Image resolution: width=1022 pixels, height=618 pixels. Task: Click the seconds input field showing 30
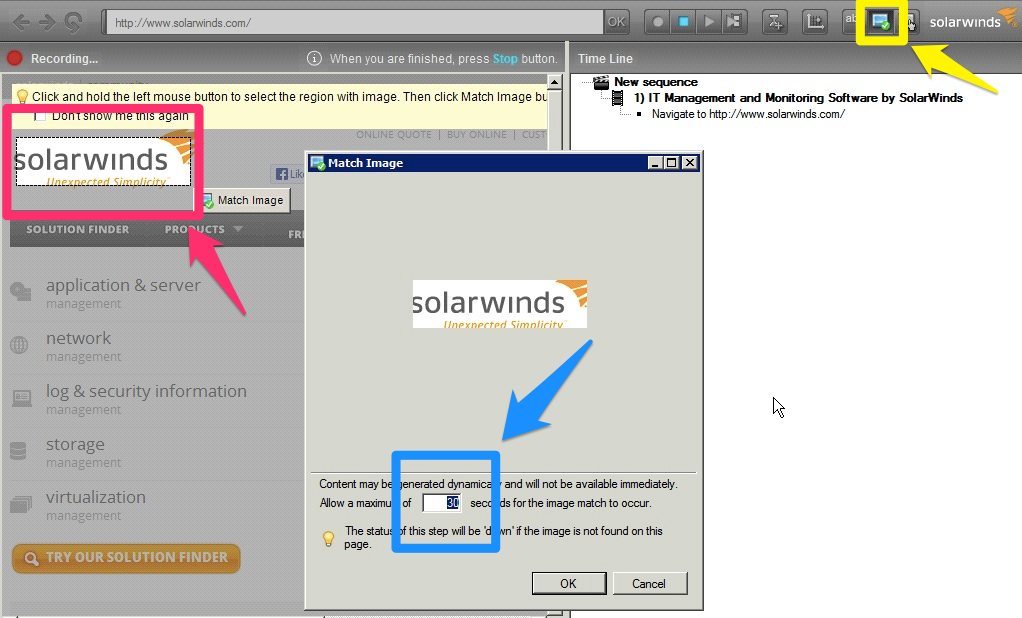pos(441,503)
